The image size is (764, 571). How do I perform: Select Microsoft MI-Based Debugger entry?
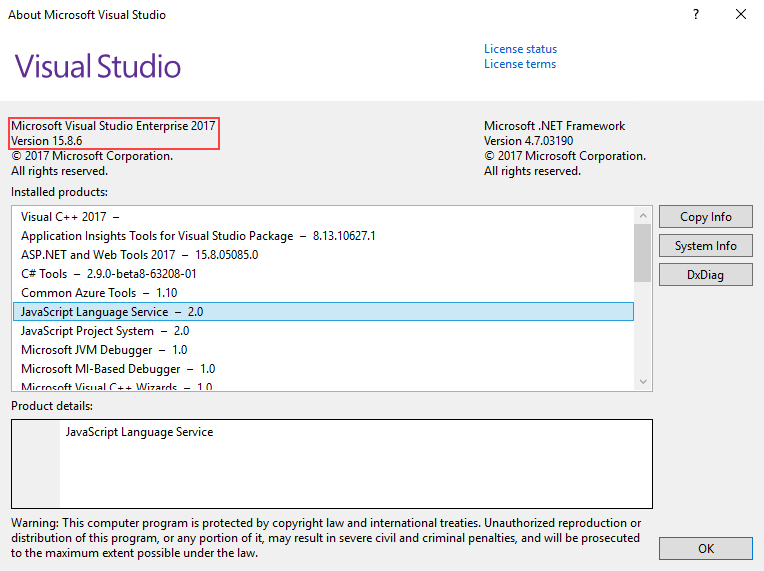click(x=324, y=369)
